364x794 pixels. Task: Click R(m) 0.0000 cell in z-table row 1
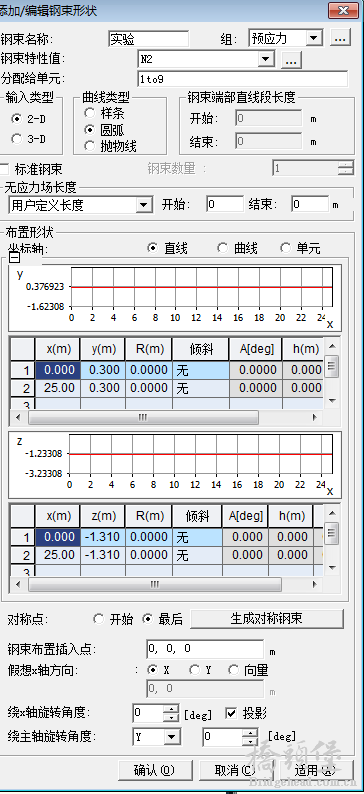point(149,537)
